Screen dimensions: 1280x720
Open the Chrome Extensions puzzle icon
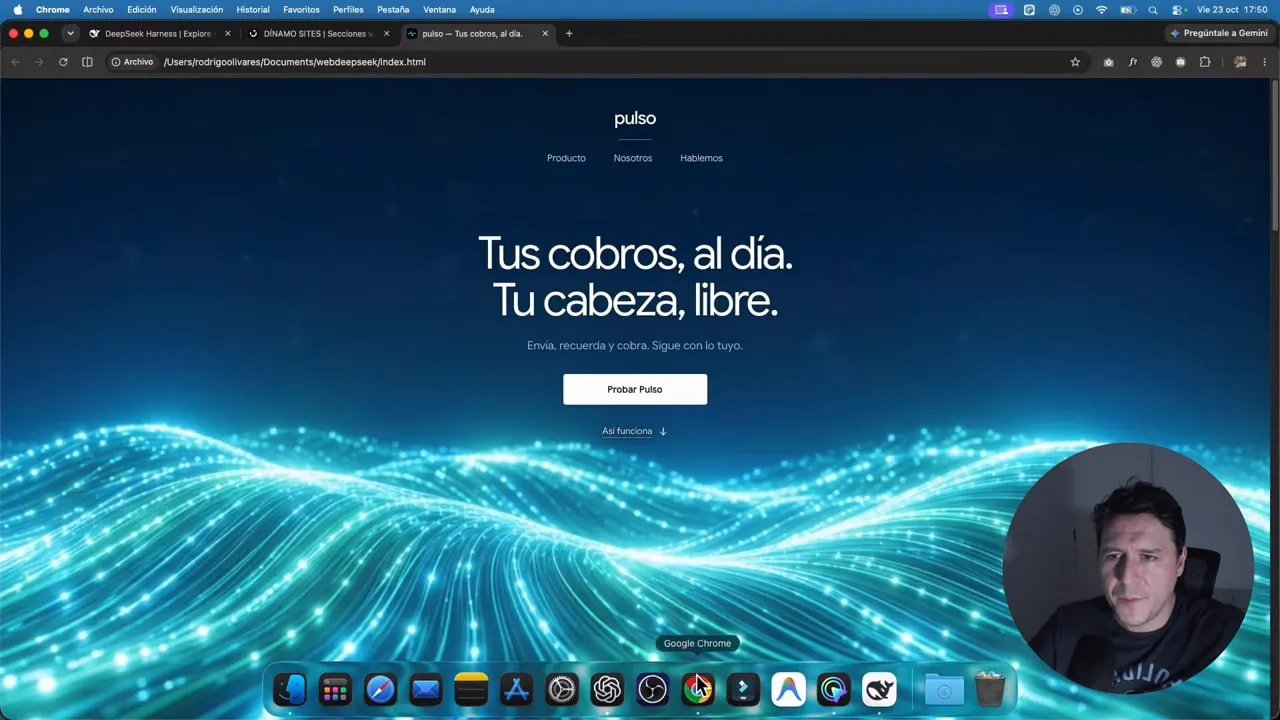point(1205,62)
